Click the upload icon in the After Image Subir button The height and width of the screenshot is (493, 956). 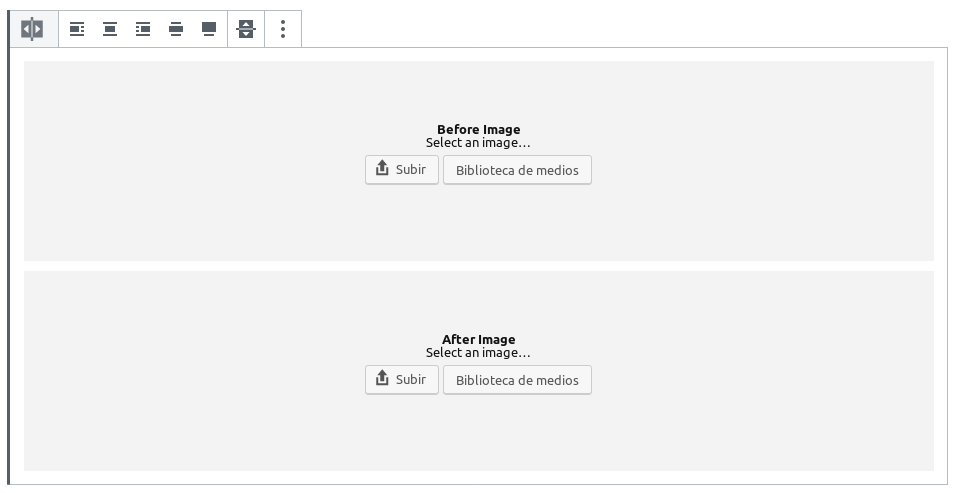382,379
